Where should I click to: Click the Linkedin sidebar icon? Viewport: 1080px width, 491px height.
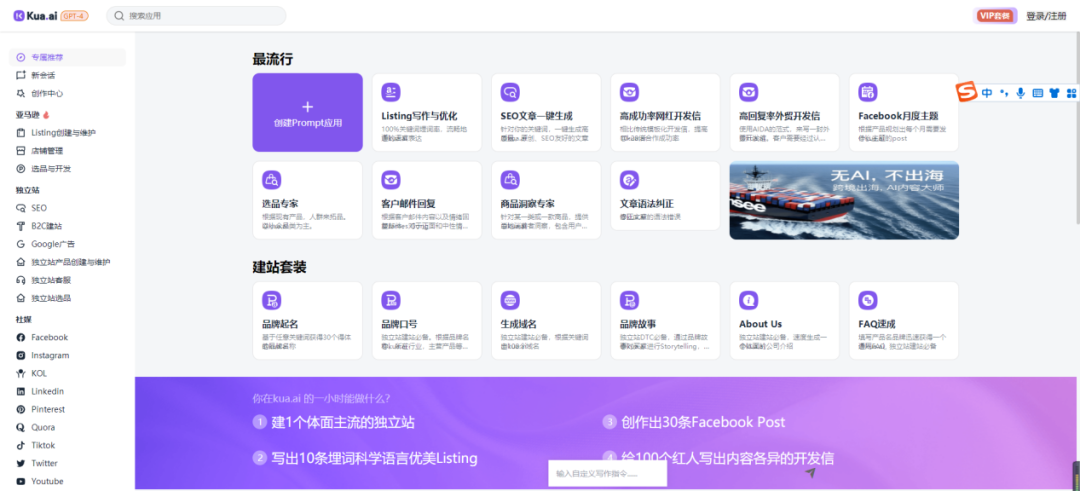21,391
